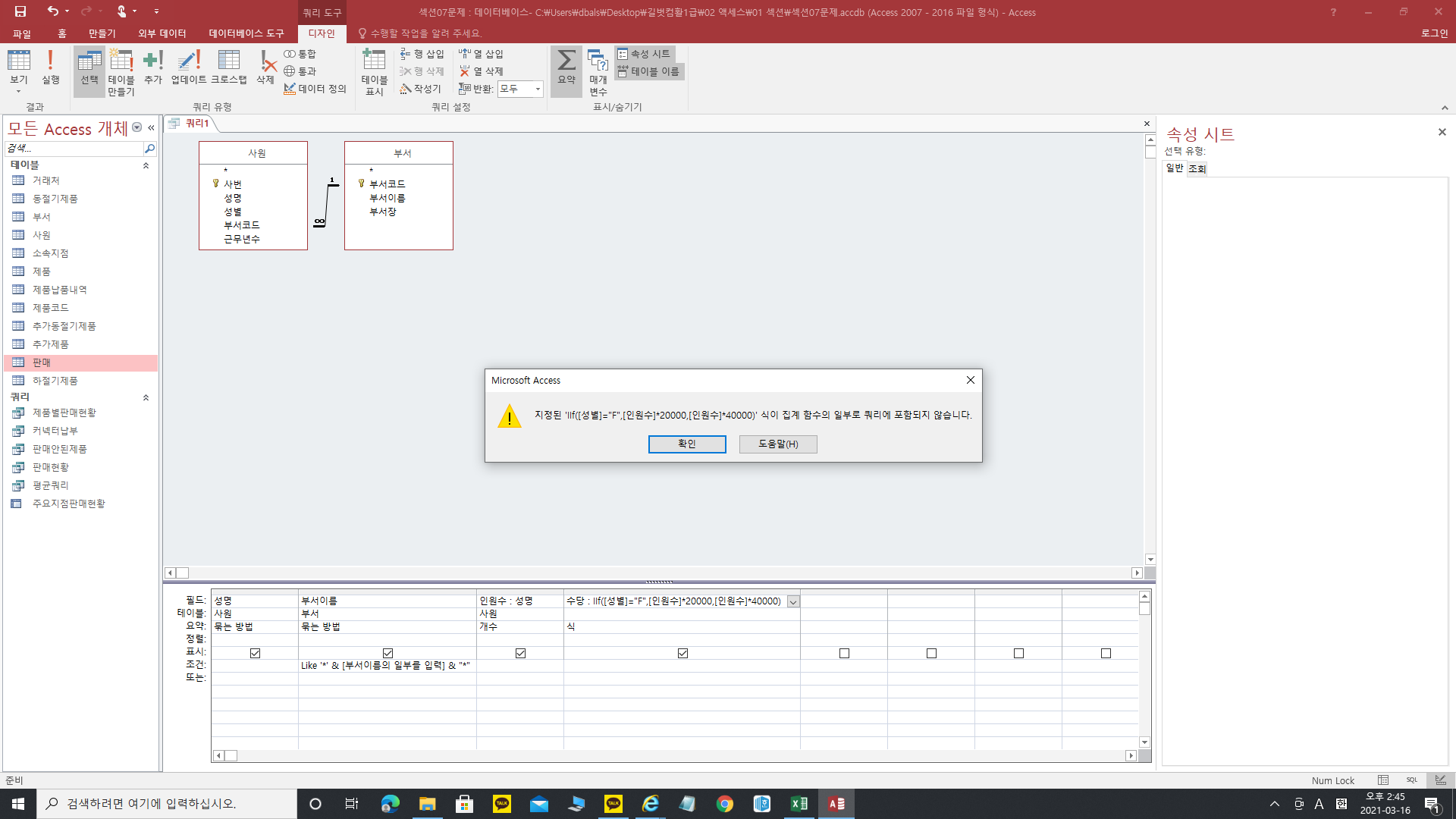Select the 크로스탭 crosstab query icon
1456x819 pixels.
[228, 67]
